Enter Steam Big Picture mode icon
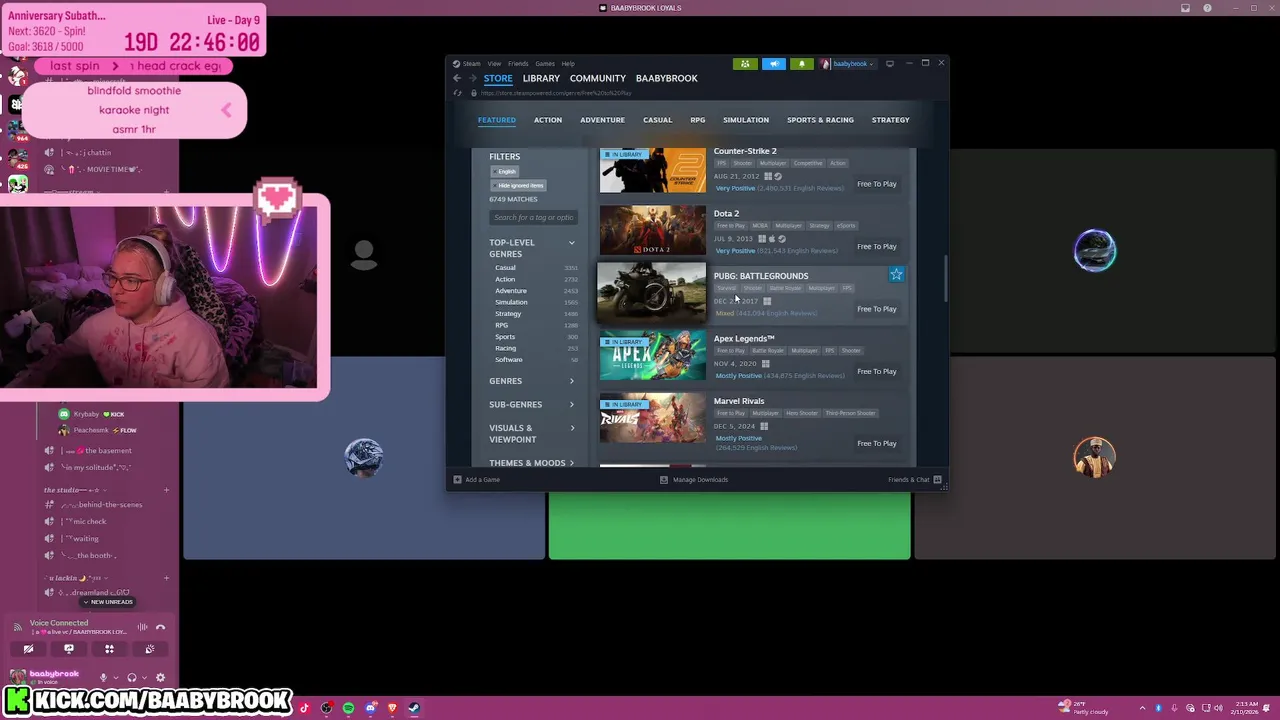This screenshot has height=720, width=1280. pos(890,64)
